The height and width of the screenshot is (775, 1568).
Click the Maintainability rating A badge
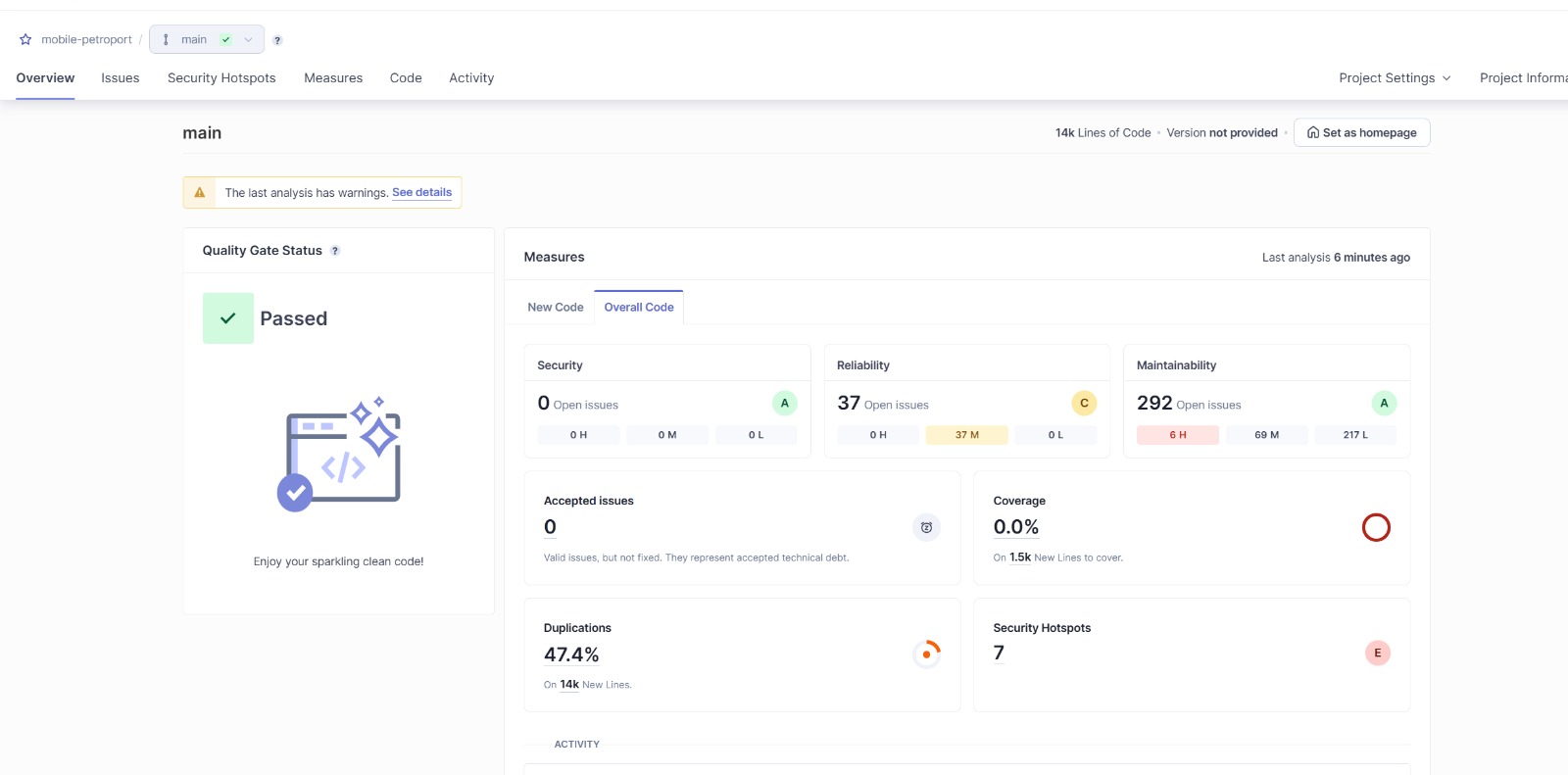pyautogui.click(x=1384, y=403)
